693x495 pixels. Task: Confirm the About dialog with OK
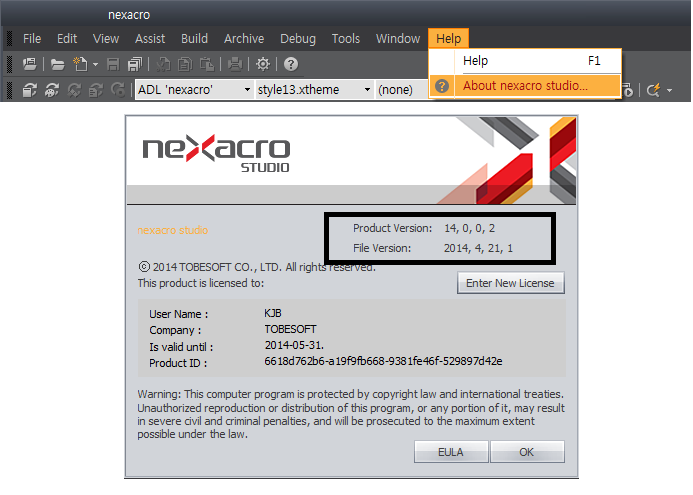[x=527, y=452]
